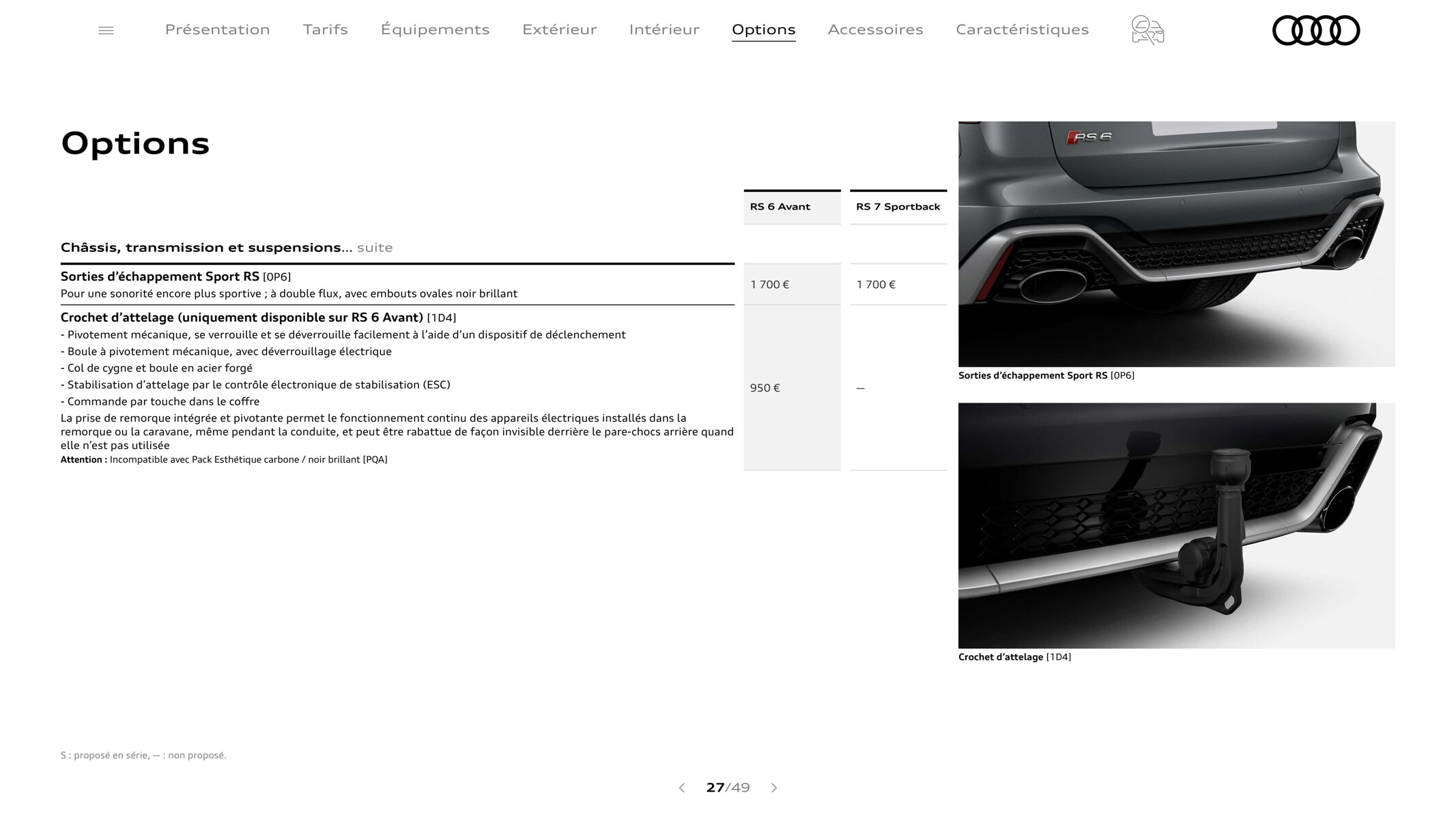The height and width of the screenshot is (819, 1456).
Task: Open the dealer contact icon
Action: pos(1147,30)
